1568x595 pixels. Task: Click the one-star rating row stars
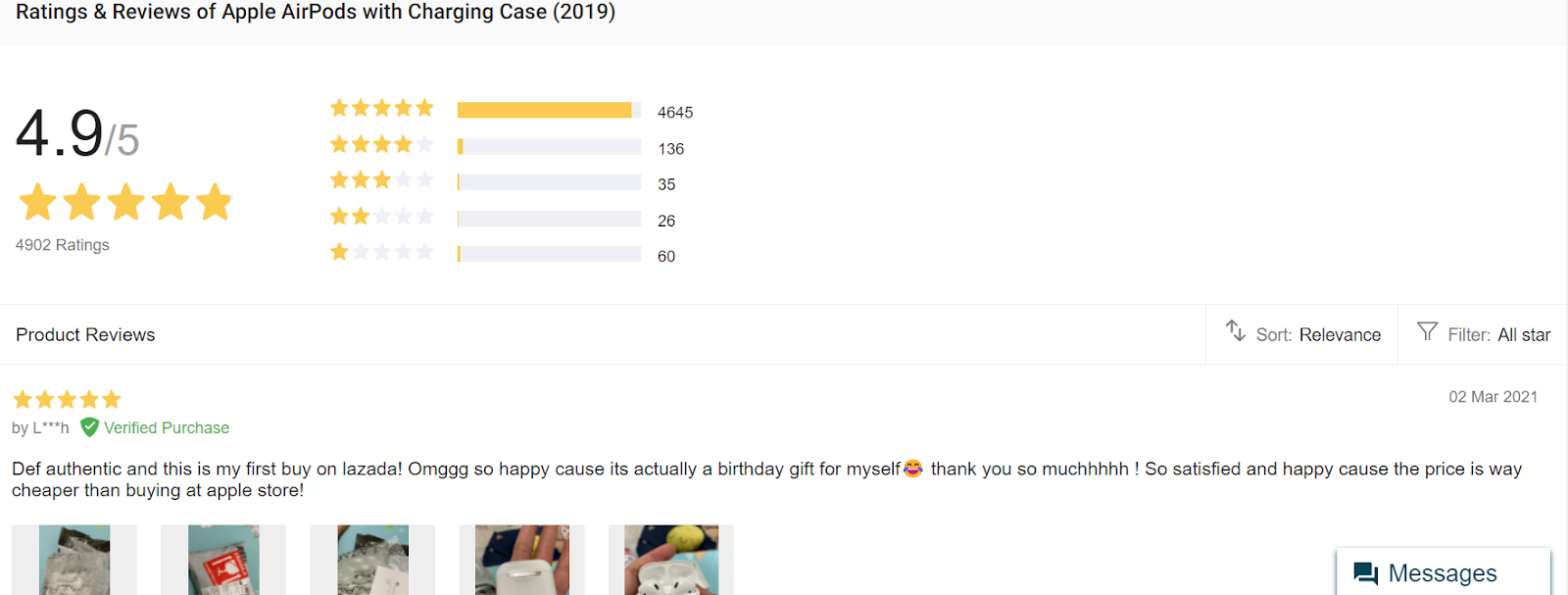point(381,252)
